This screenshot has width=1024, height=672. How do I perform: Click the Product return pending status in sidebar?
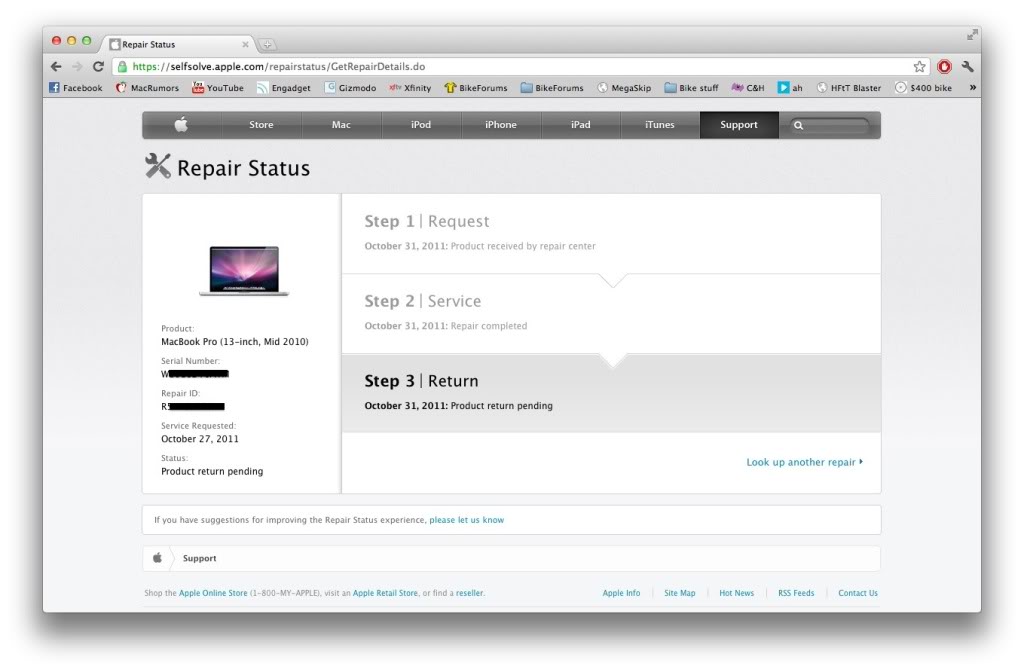pos(212,472)
